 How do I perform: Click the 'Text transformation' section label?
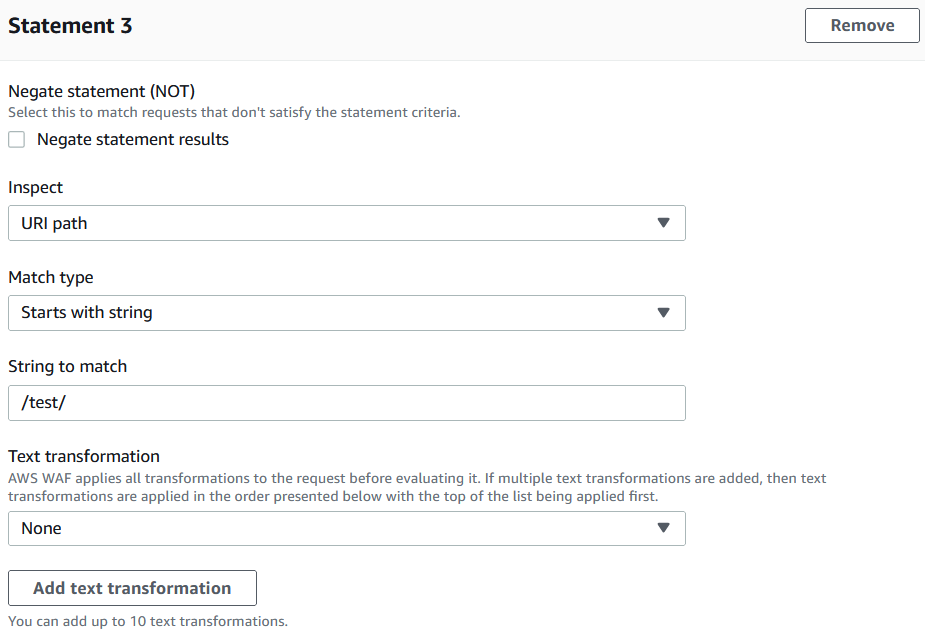pos(84,456)
